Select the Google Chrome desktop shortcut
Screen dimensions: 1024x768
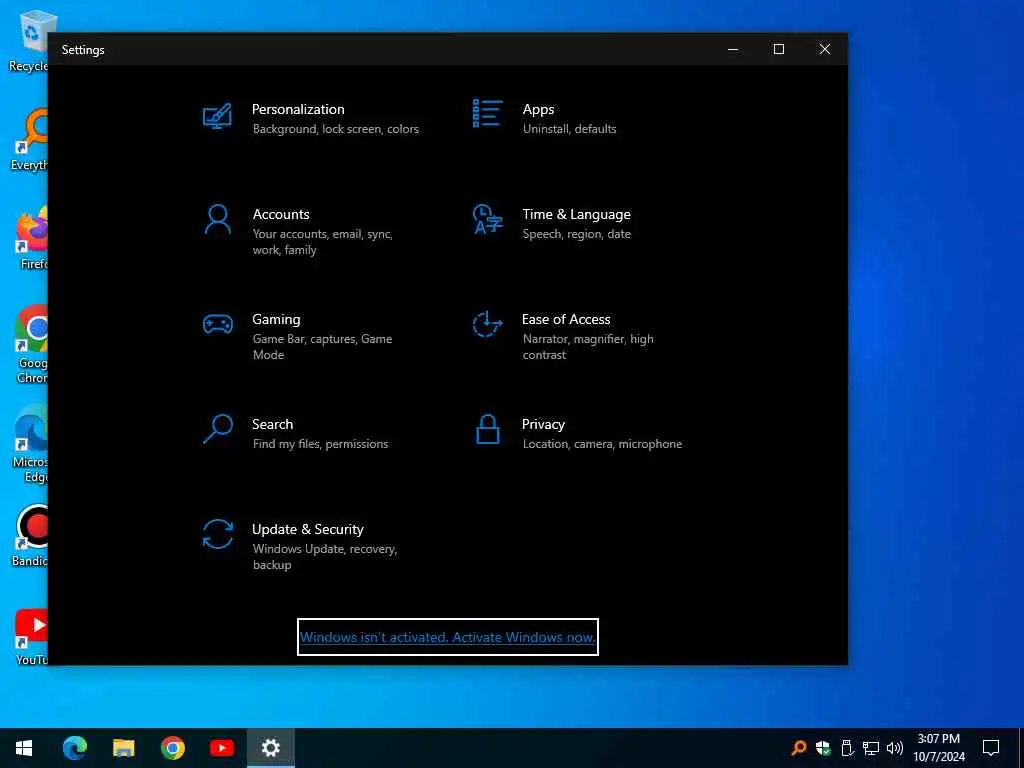(x=29, y=345)
